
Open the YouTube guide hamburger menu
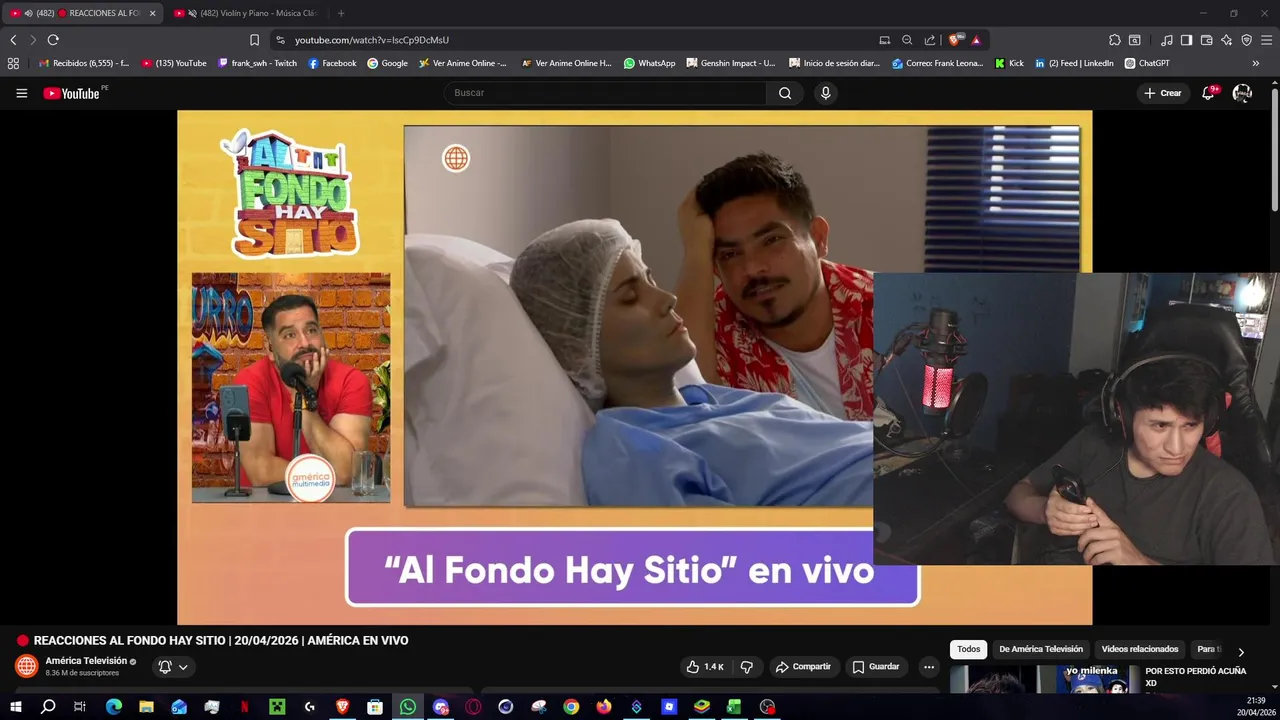21,93
